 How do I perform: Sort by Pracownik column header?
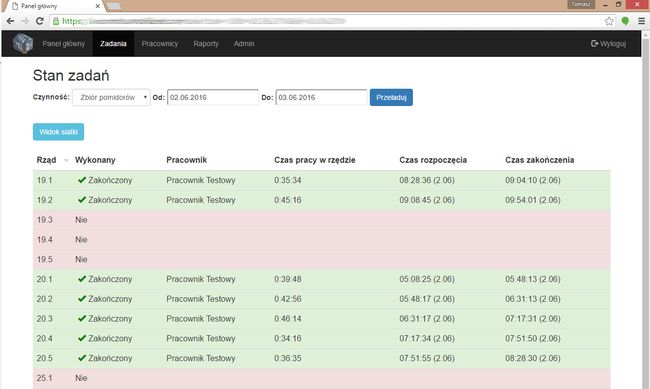click(187, 160)
